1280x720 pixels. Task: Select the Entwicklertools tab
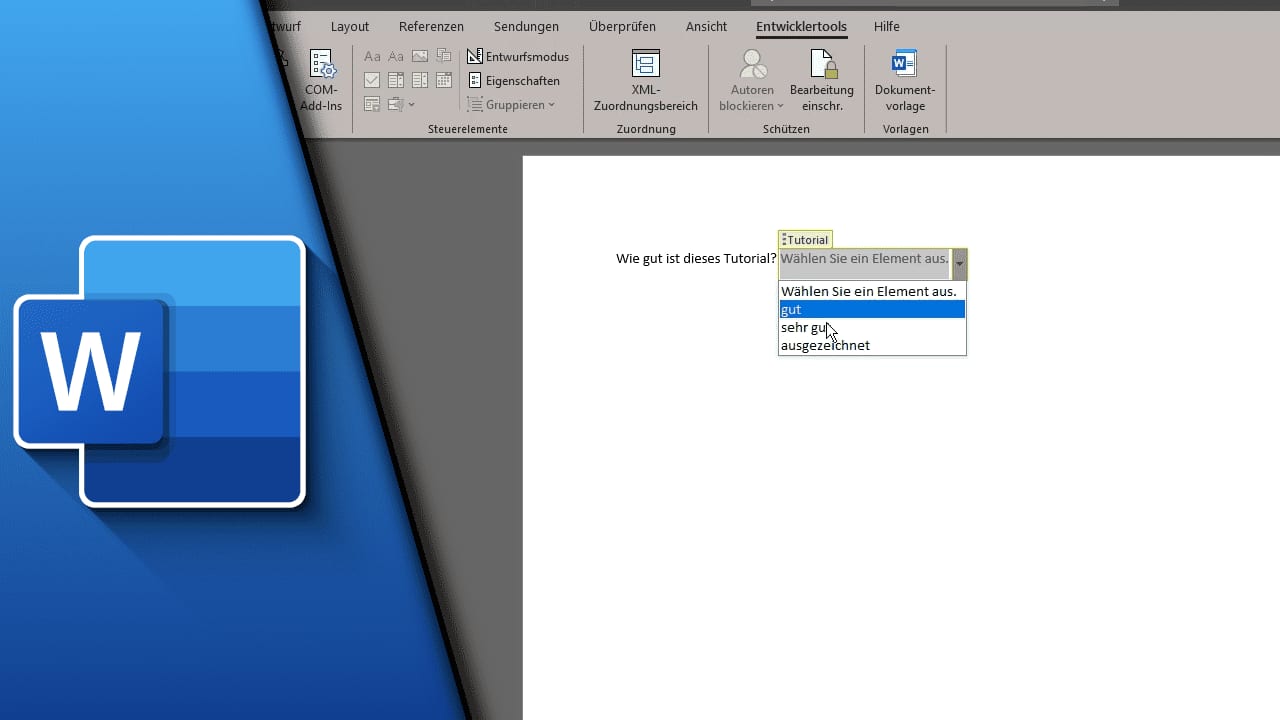tap(801, 27)
